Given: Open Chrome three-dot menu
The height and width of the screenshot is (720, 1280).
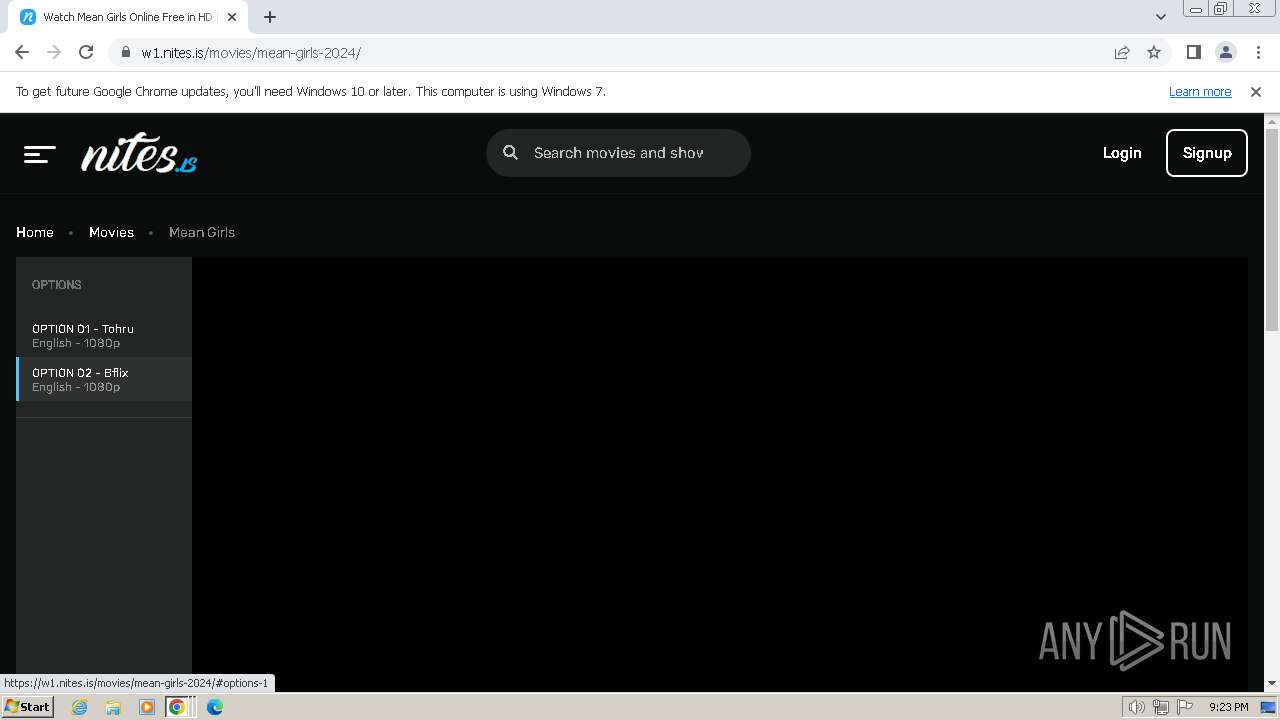Looking at the screenshot, I should (1258, 52).
